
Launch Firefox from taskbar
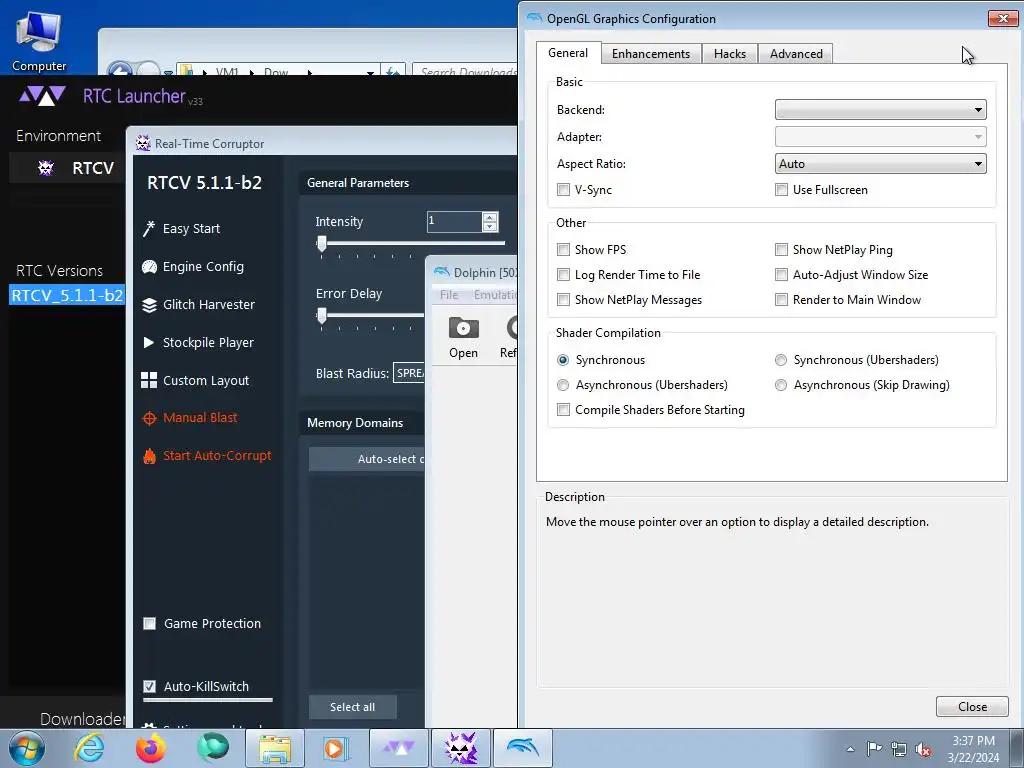point(151,748)
